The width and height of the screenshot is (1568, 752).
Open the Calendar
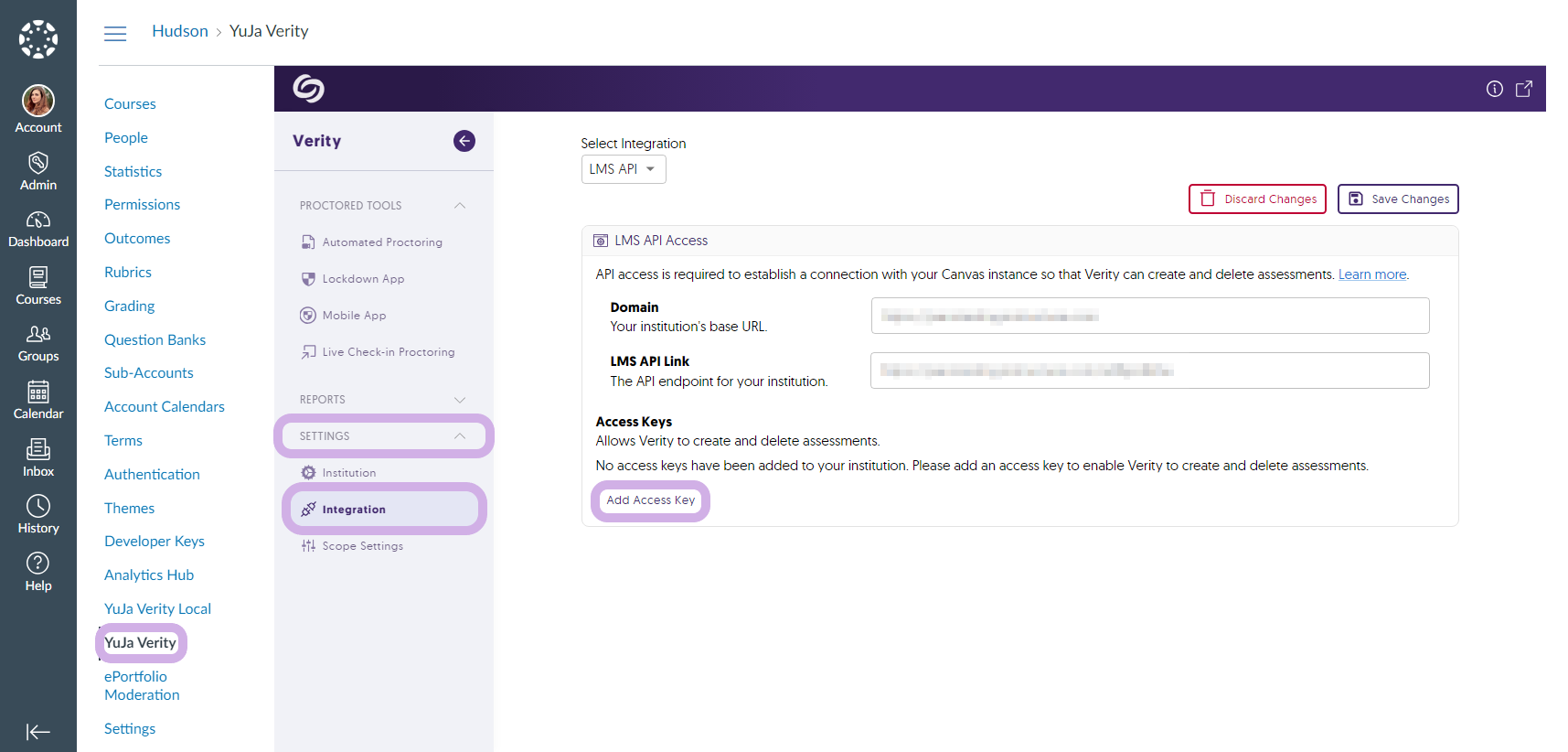tap(38, 401)
